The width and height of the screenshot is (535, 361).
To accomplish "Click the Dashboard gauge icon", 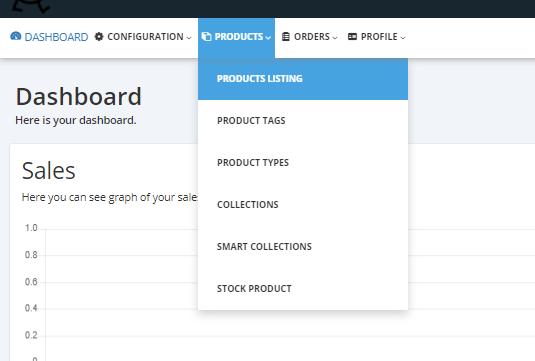I will [x=16, y=36].
